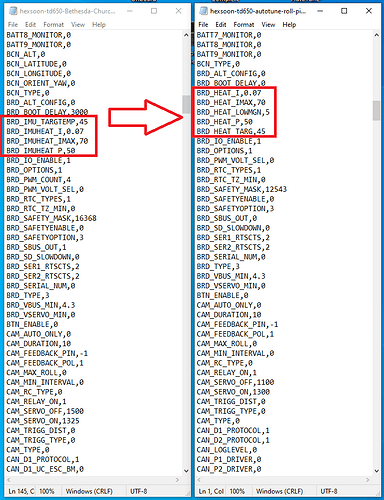Click vertical scrollbar thumb in left window
This screenshot has width=384, height=500.
[x=186, y=104]
